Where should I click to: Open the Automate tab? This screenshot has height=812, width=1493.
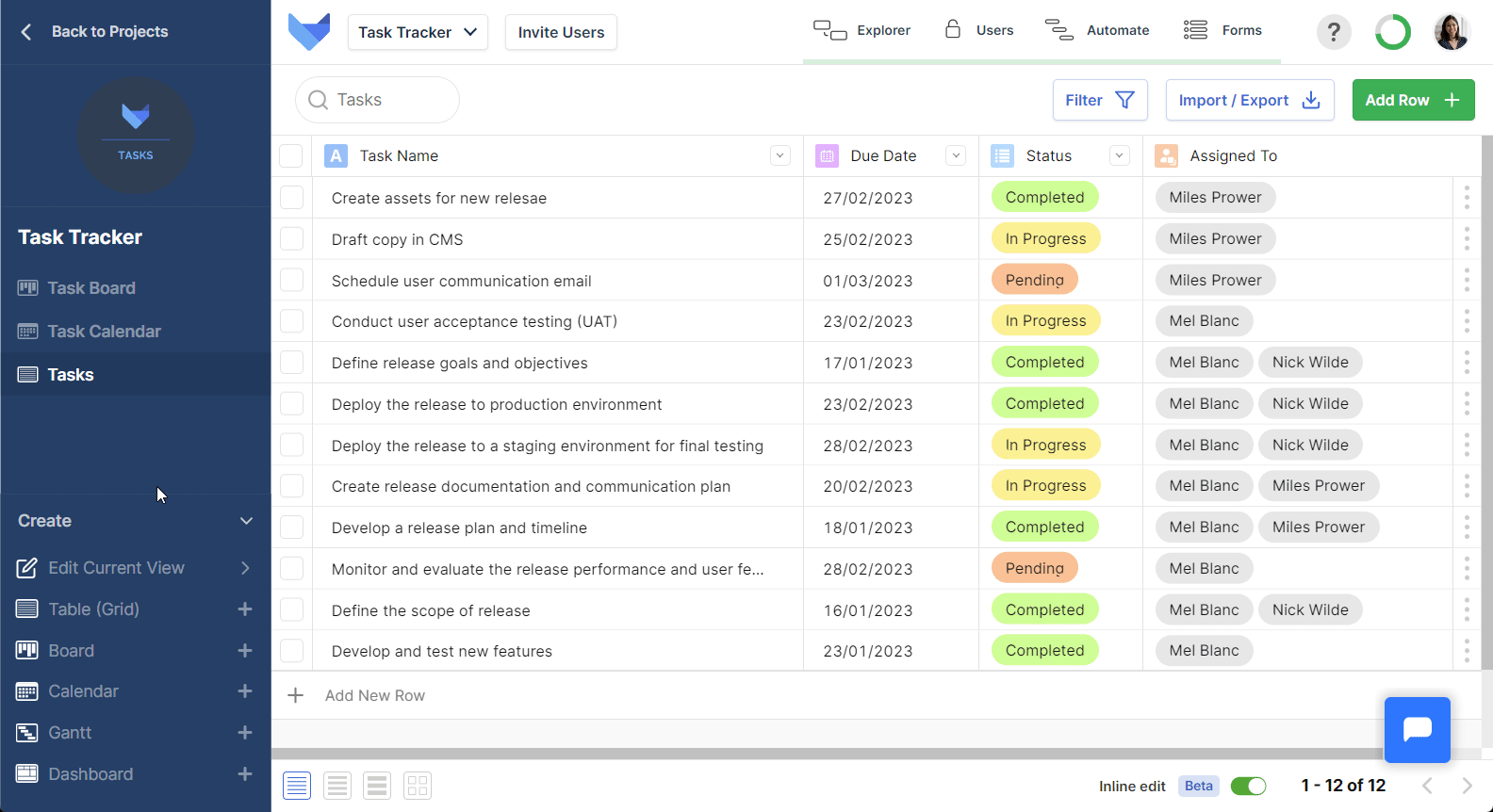(x=1097, y=30)
